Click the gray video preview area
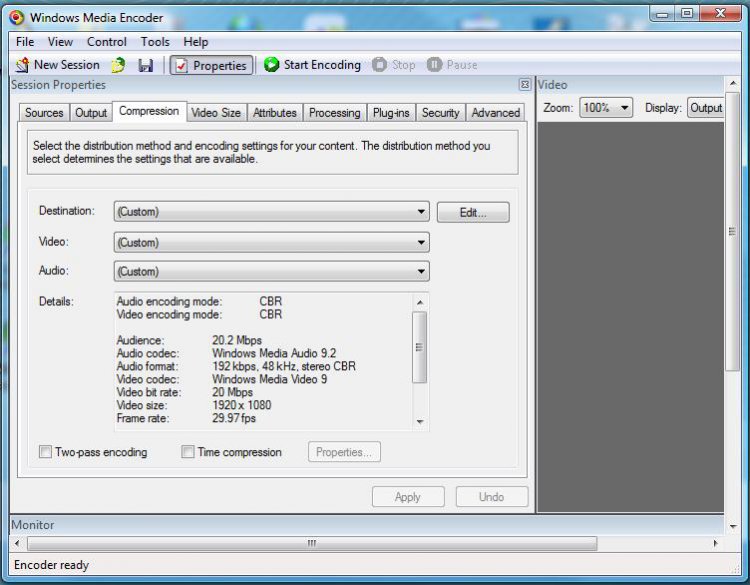This screenshot has height=585, width=750. (x=630, y=317)
